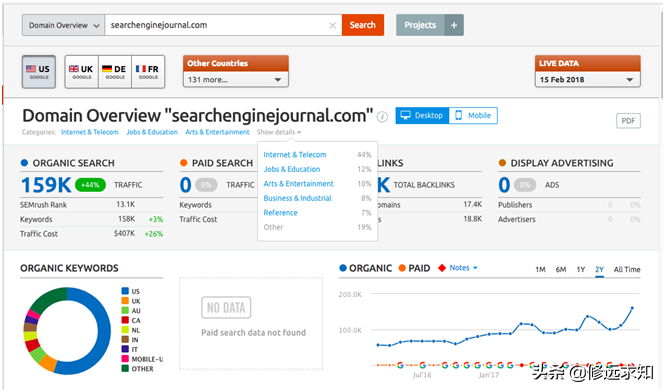Select the All Time chart range
This screenshot has height=392, width=665.
tap(627, 269)
